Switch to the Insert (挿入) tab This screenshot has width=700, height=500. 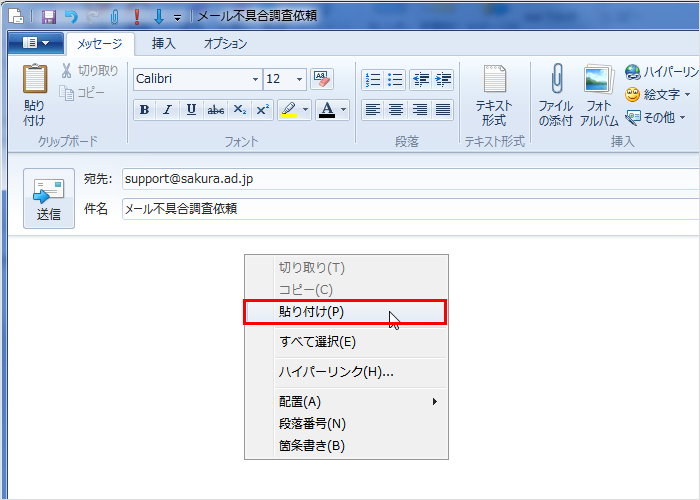point(163,43)
